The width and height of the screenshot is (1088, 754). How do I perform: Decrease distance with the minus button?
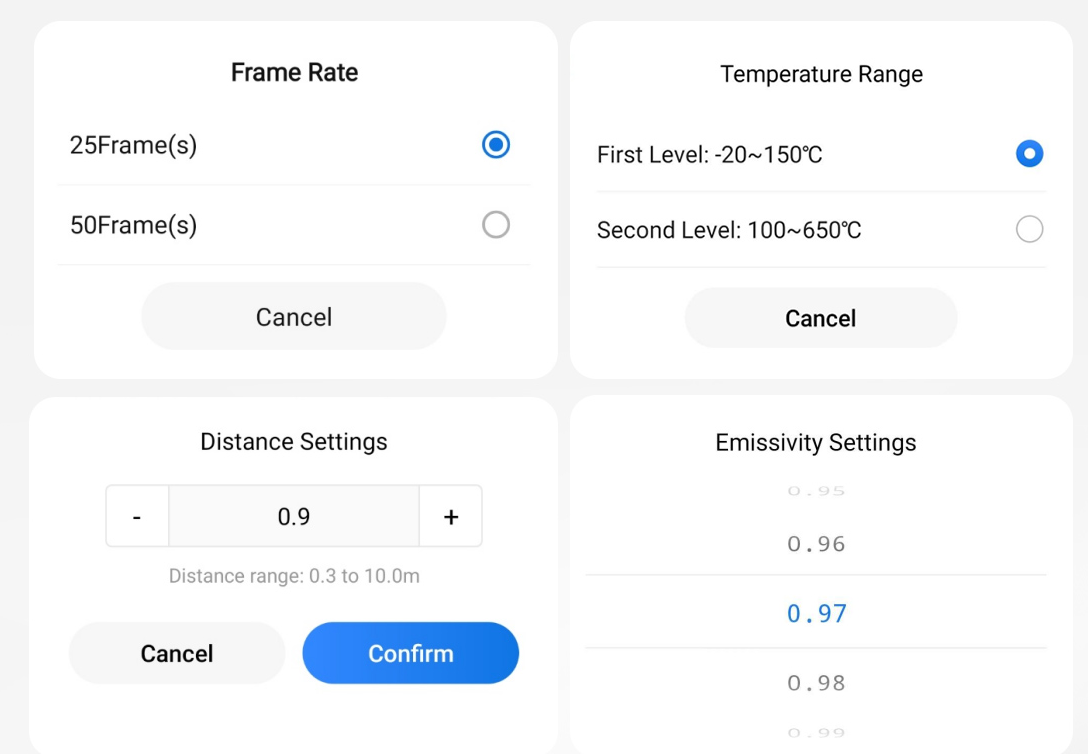coord(137,516)
